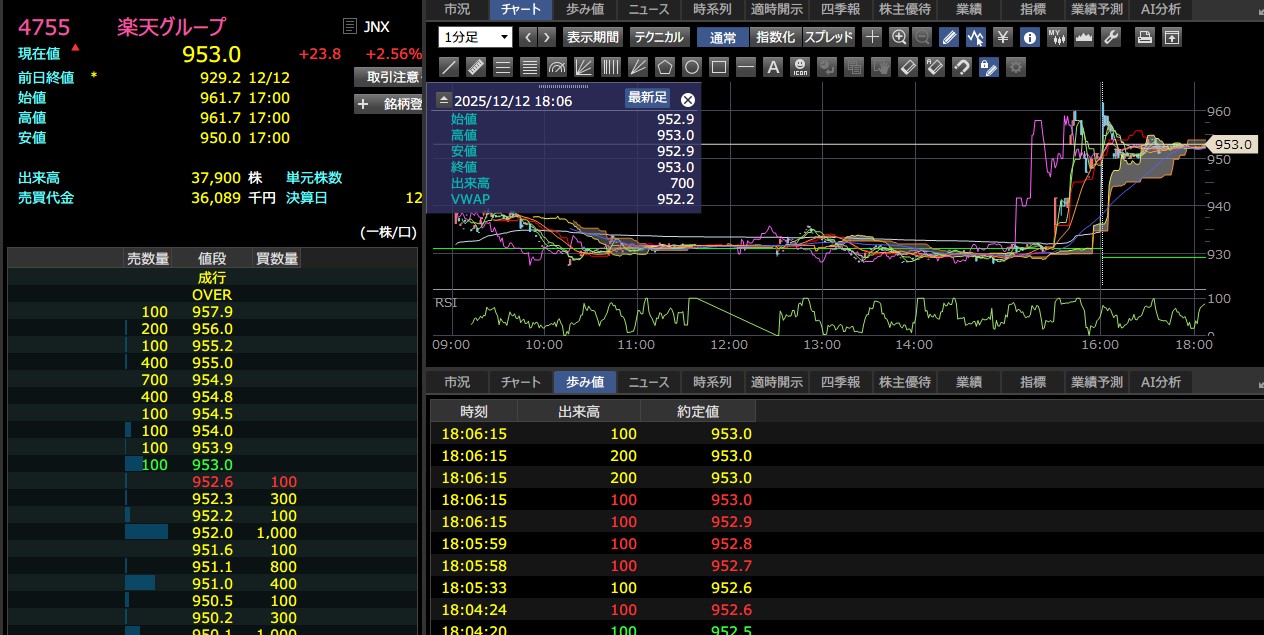Click the 成行 market order row
Screen dimensions: 1264x635
pos(212,278)
